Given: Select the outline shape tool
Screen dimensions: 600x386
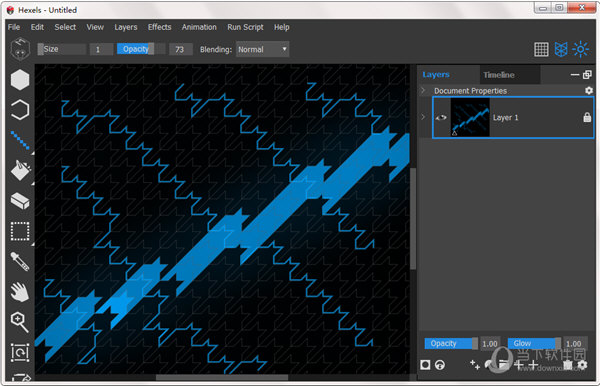Looking at the screenshot, I should click(x=20, y=110).
